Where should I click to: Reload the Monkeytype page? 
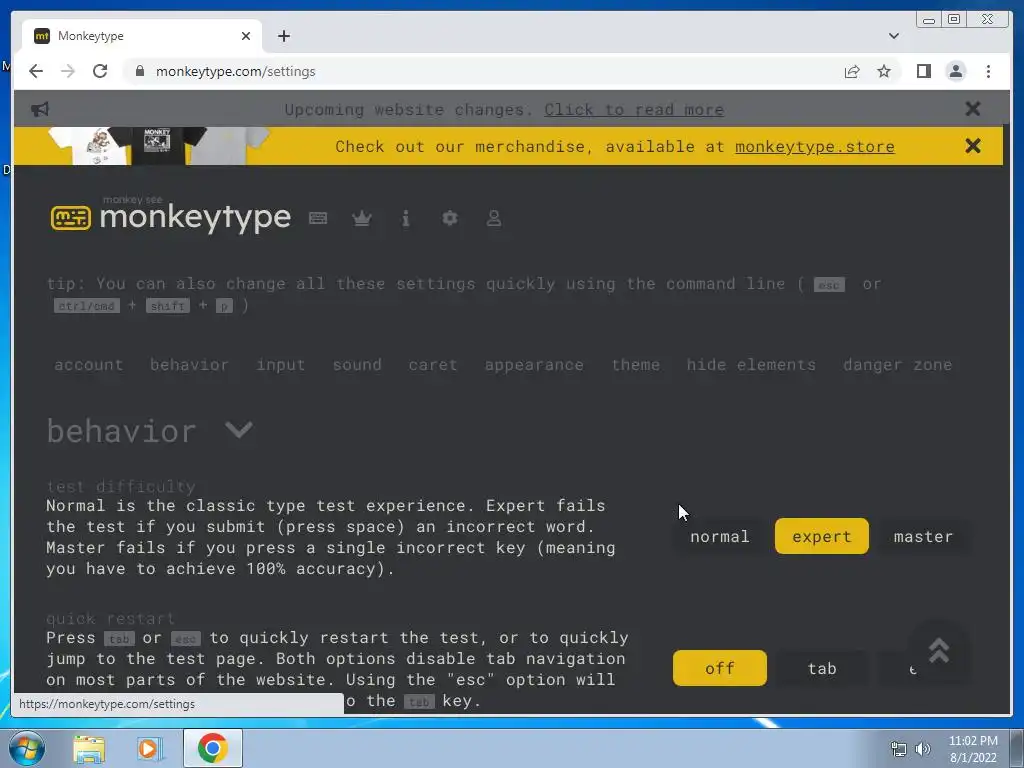tap(100, 71)
